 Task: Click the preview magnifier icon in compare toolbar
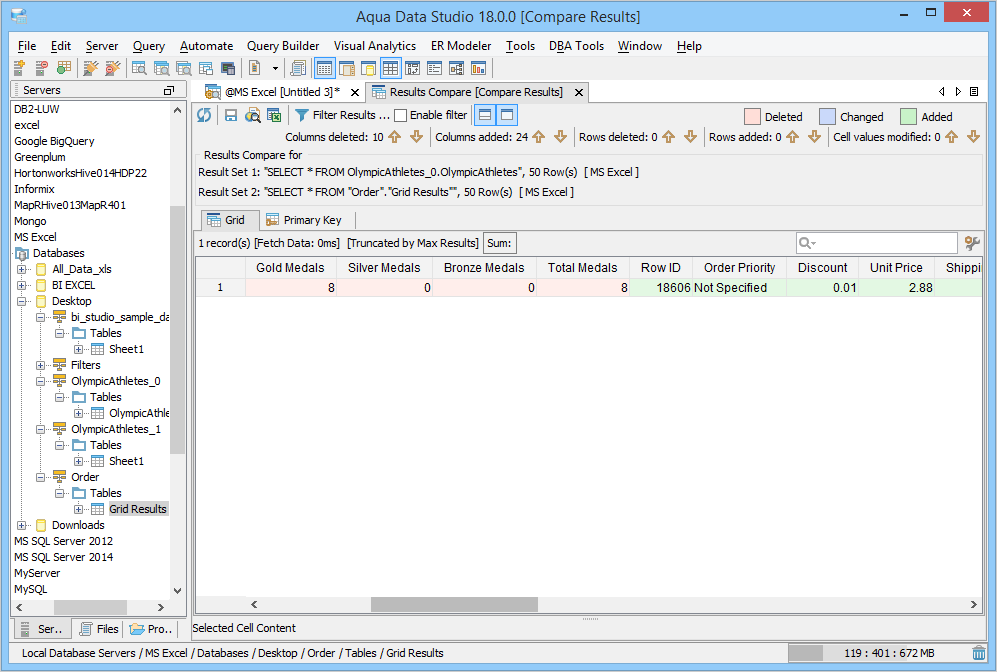252,115
